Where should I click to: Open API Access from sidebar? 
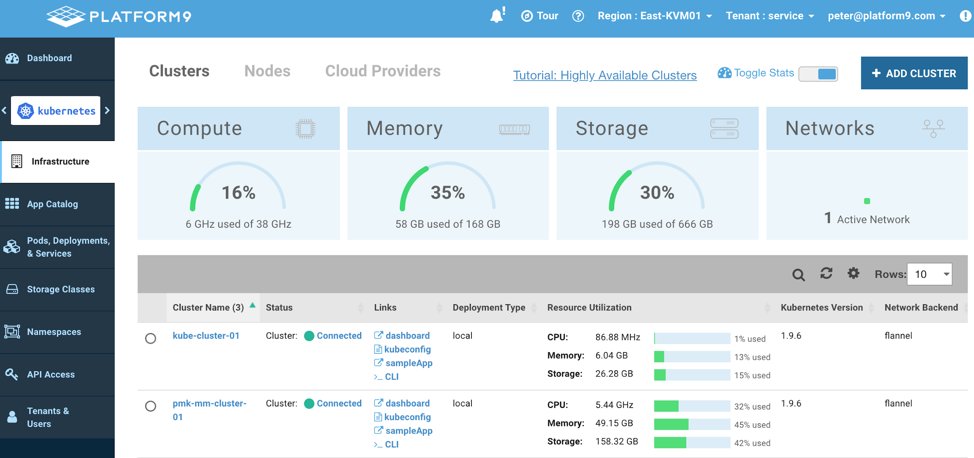click(x=50, y=374)
